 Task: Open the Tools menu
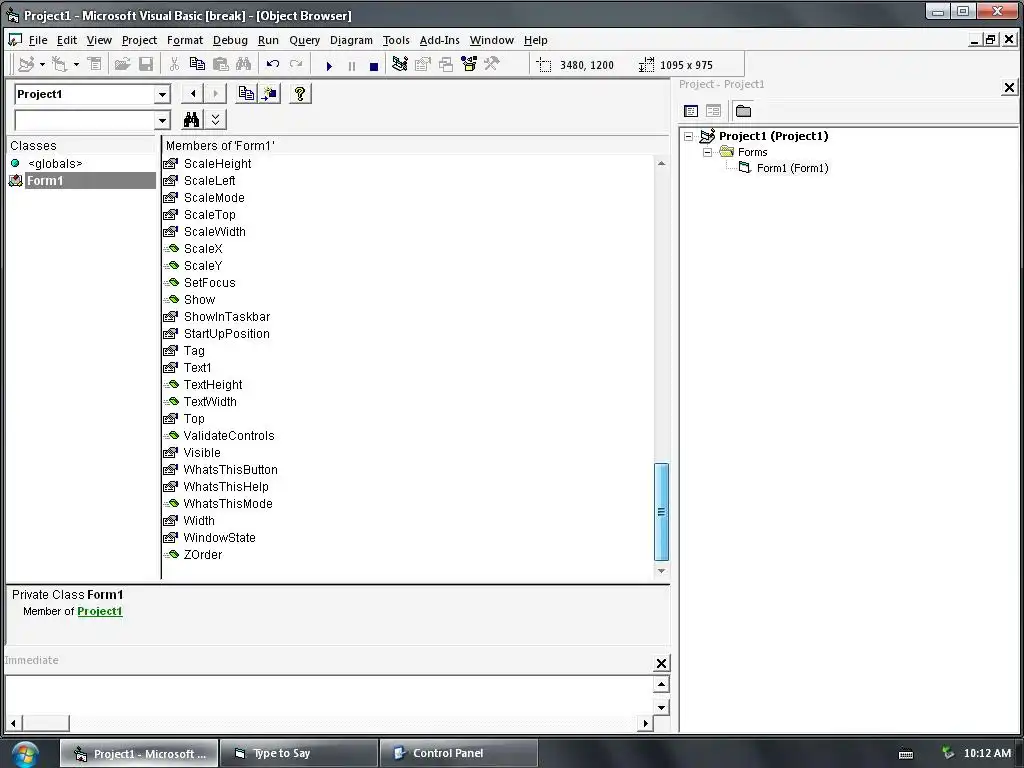pos(396,40)
